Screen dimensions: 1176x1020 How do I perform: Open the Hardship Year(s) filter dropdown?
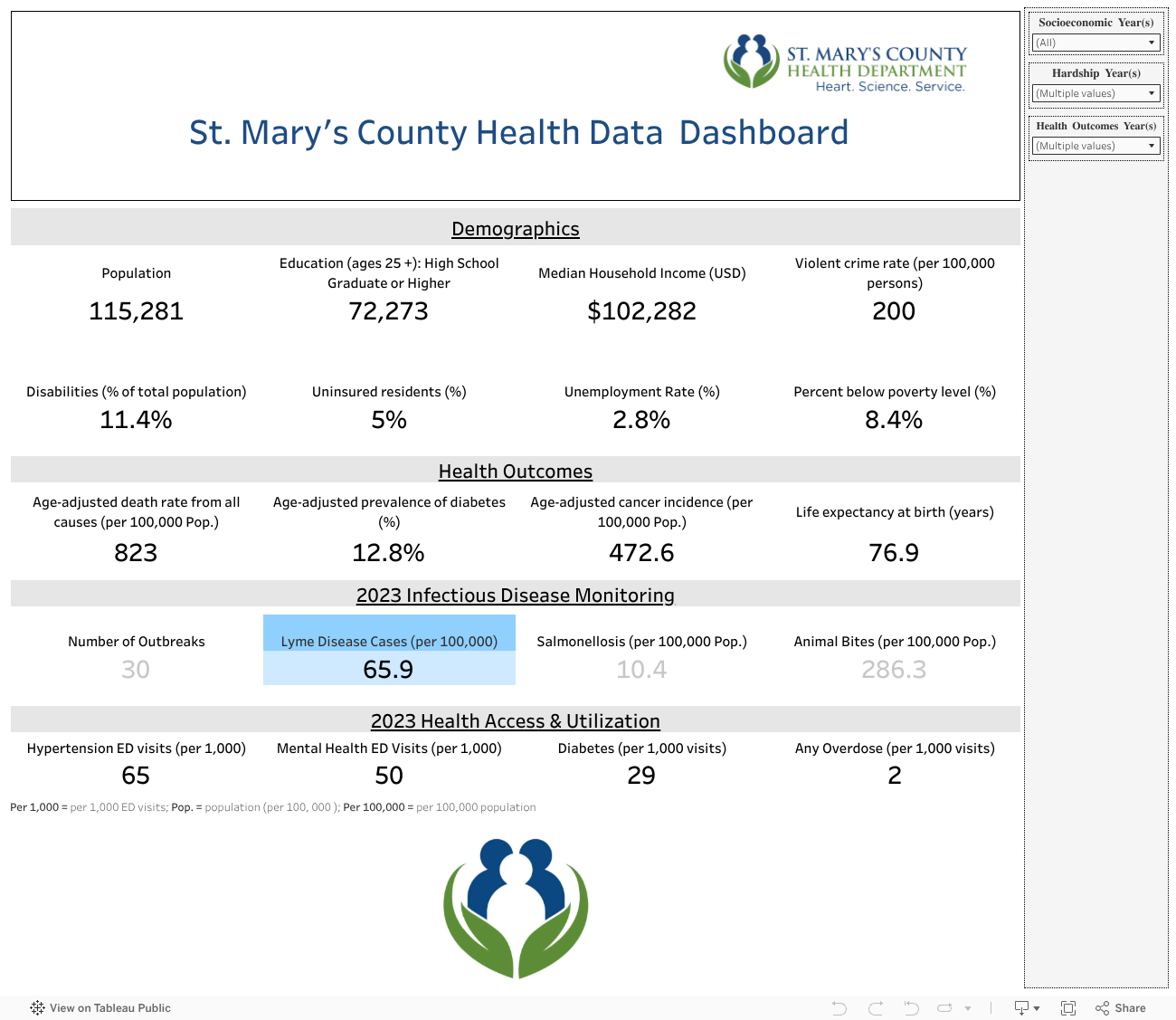tap(1095, 93)
